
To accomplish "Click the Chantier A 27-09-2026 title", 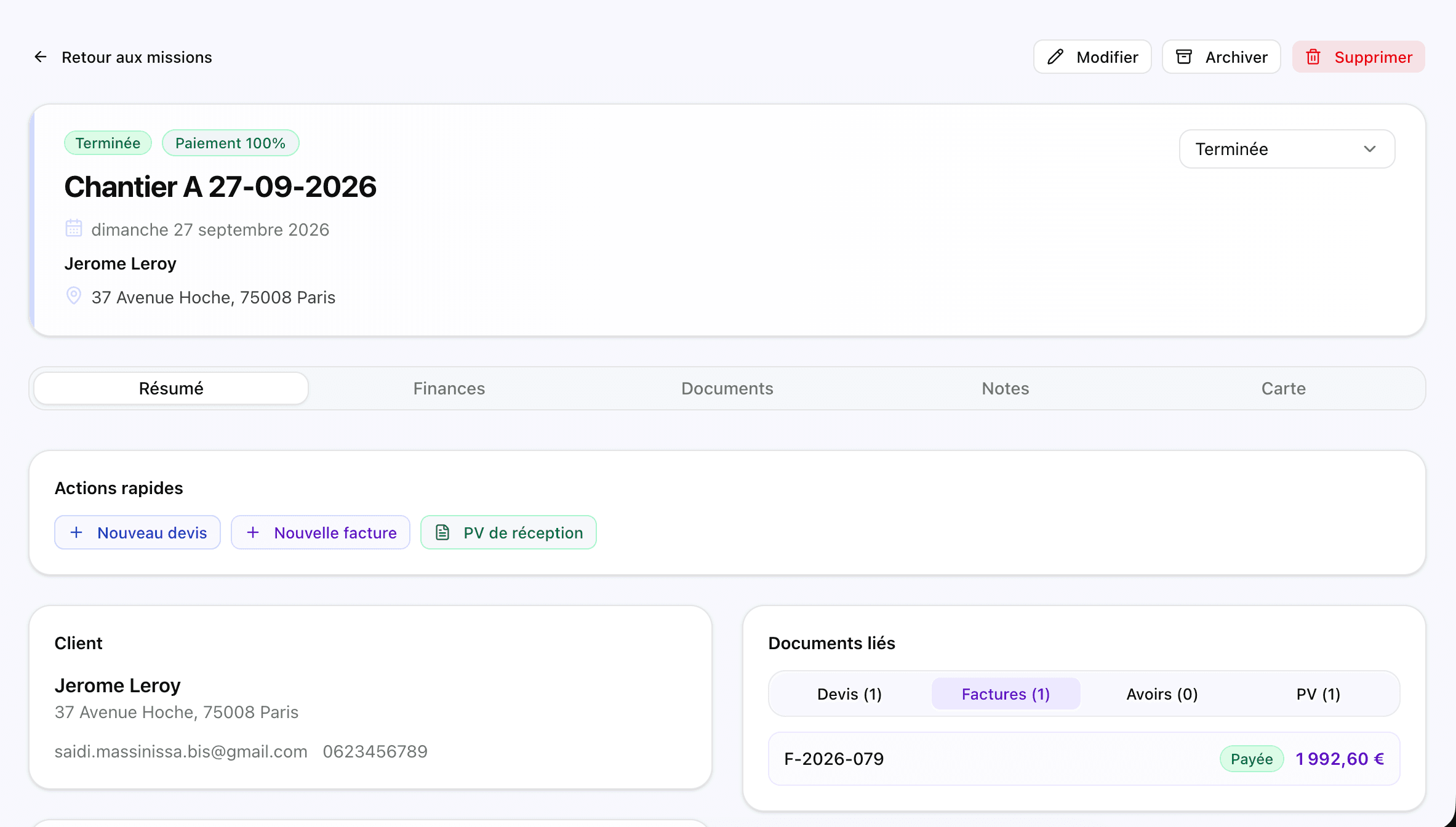I will click(x=220, y=187).
